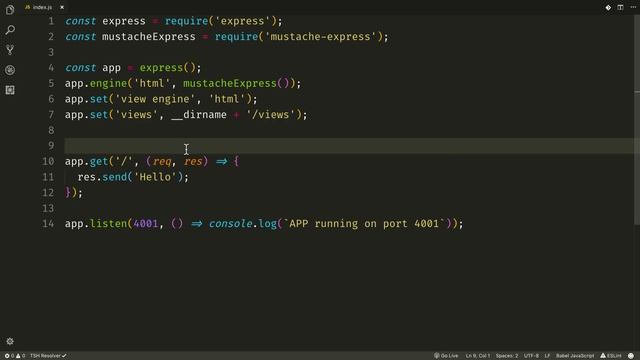Change file encoding via UTF-8

click(x=531, y=356)
